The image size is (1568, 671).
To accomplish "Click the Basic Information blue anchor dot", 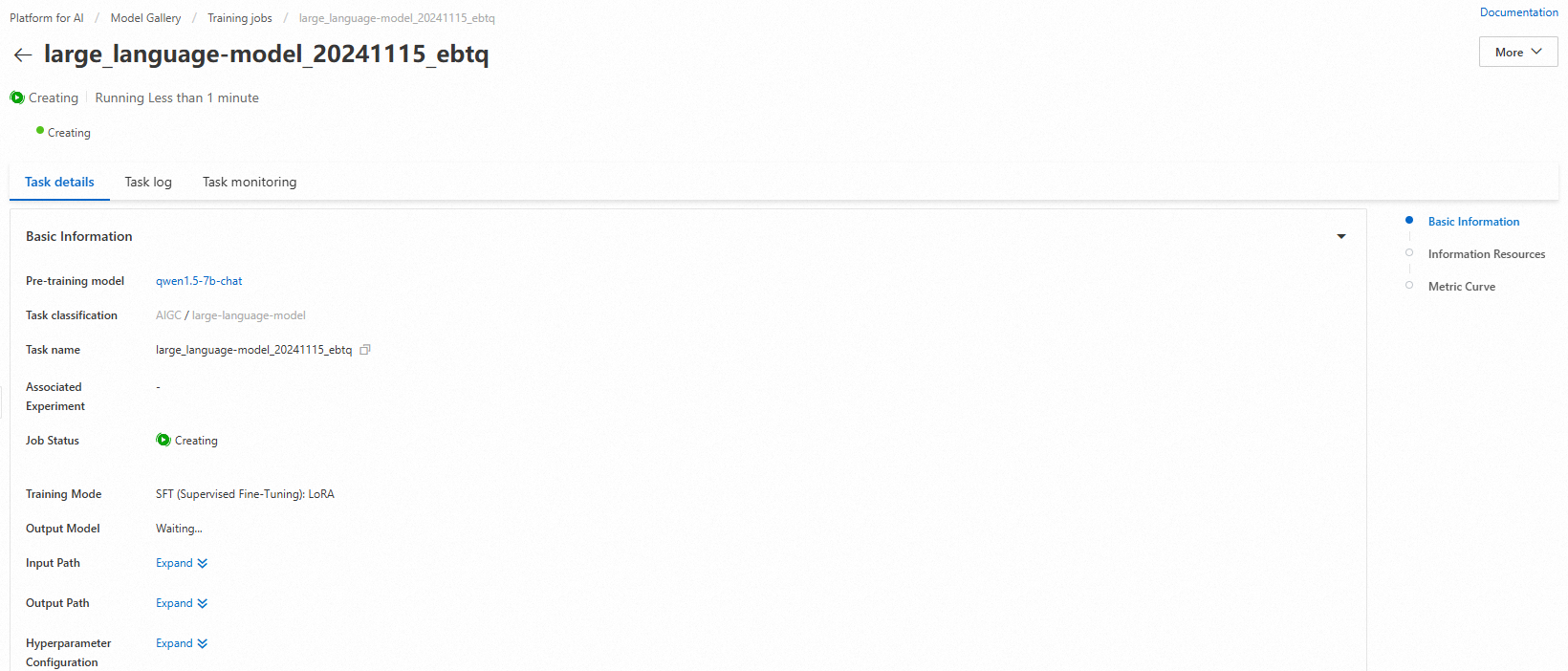I will pos(1409,221).
